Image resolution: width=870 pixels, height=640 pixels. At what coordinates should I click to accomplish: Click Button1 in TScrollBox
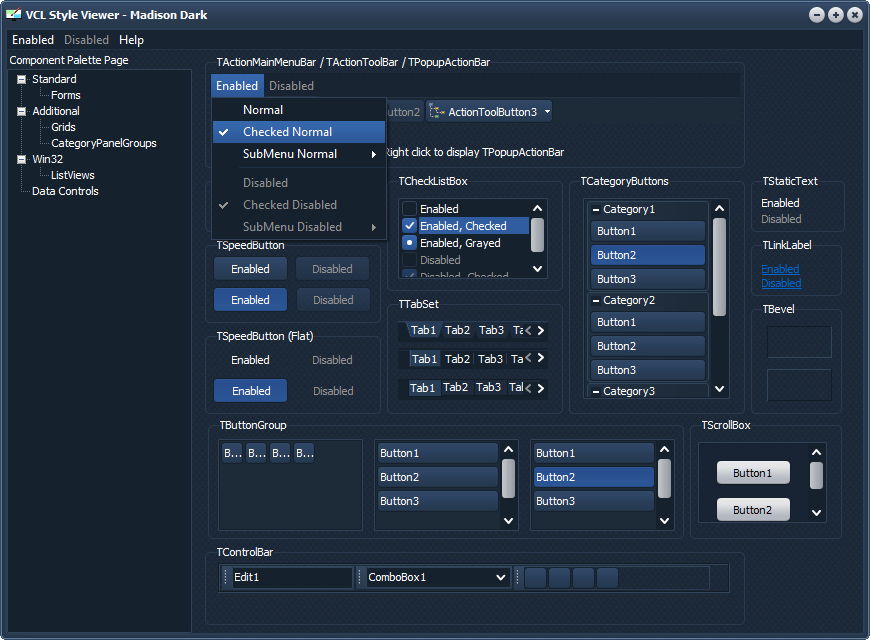[753, 473]
